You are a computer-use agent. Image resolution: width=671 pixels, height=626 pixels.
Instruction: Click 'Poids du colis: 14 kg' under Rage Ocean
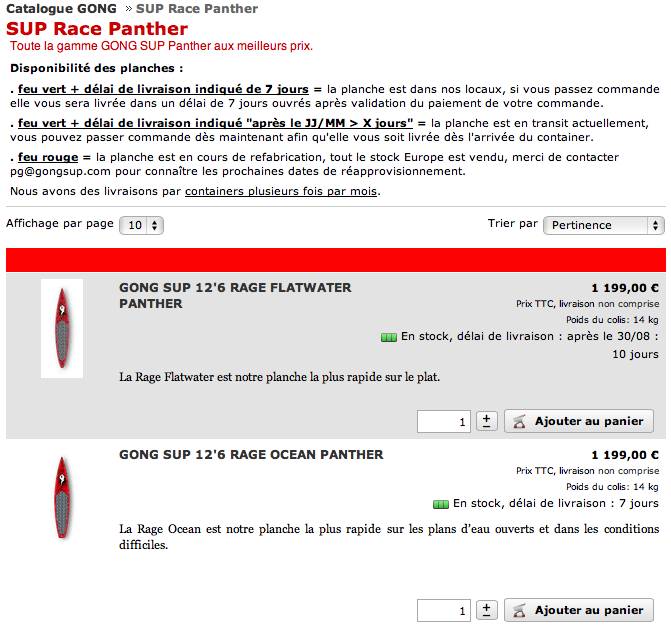[x=612, y=487]
